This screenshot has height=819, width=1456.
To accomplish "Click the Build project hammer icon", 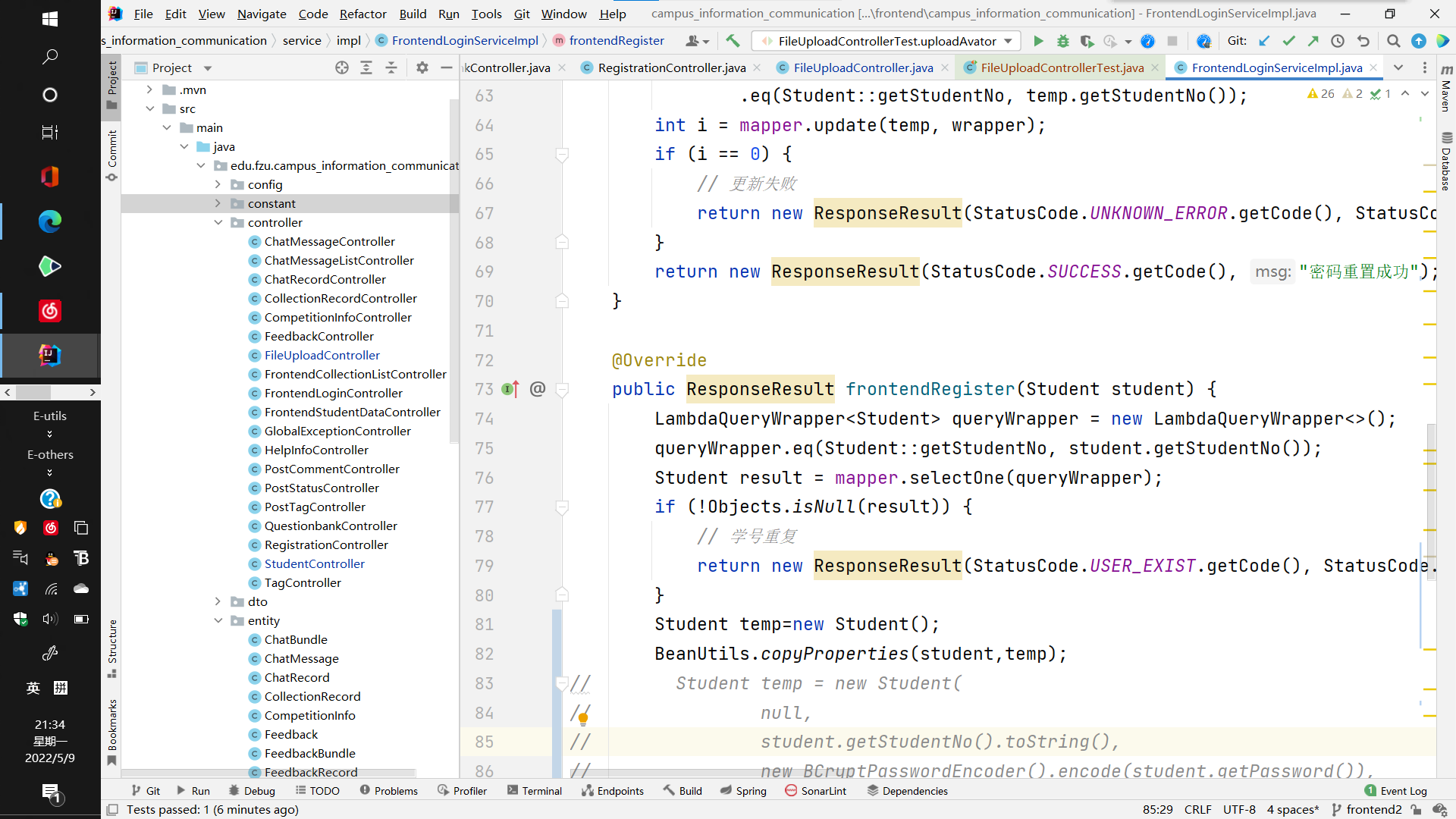I will 733,41.
